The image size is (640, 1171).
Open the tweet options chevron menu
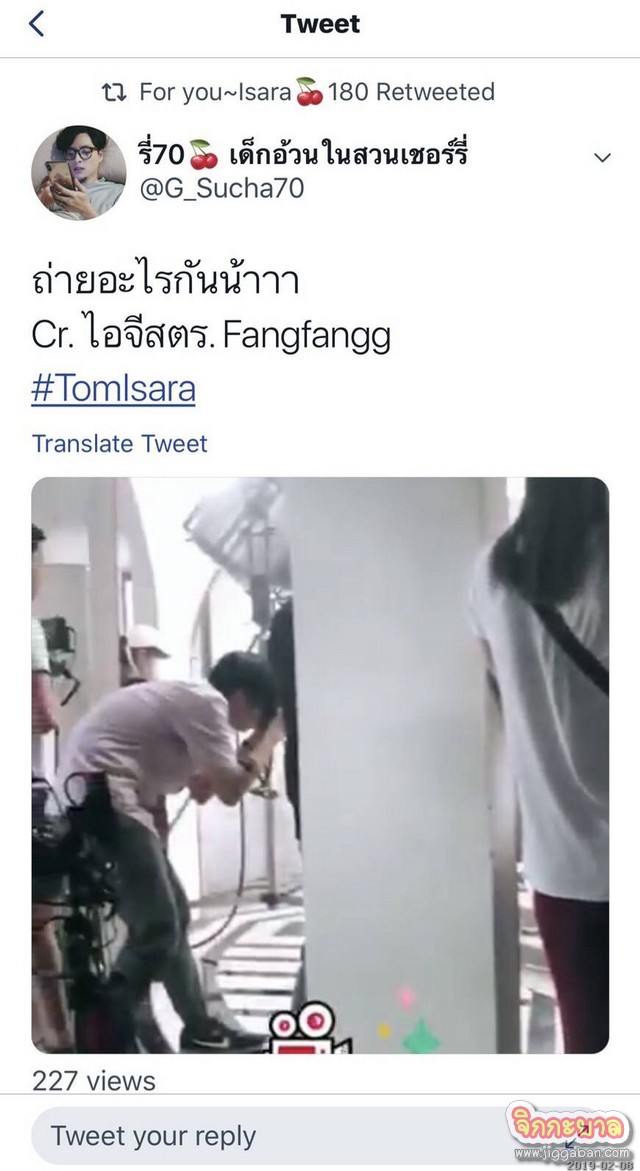[x=602, y=158]
